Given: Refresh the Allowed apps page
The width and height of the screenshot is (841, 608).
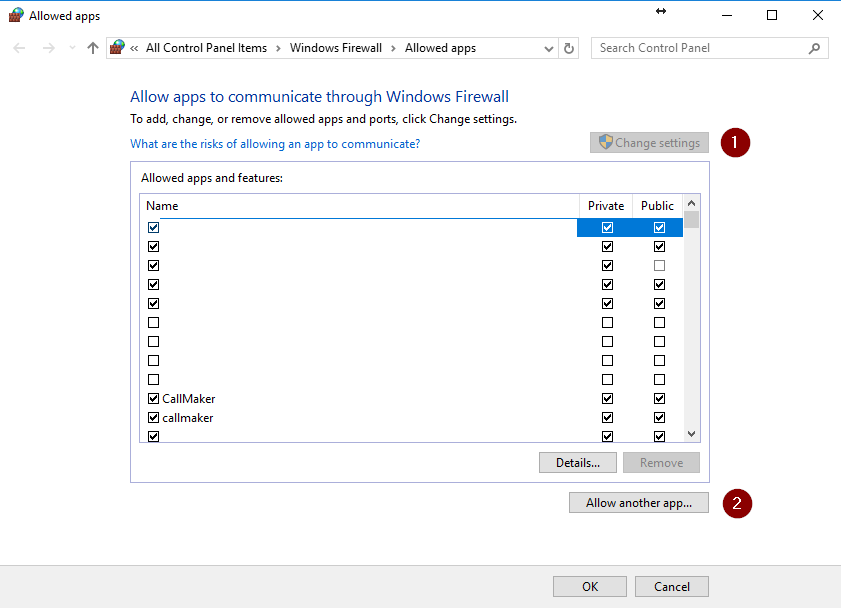Looking at the screenshot, I should pyautogui.click(x=569, y=49).
